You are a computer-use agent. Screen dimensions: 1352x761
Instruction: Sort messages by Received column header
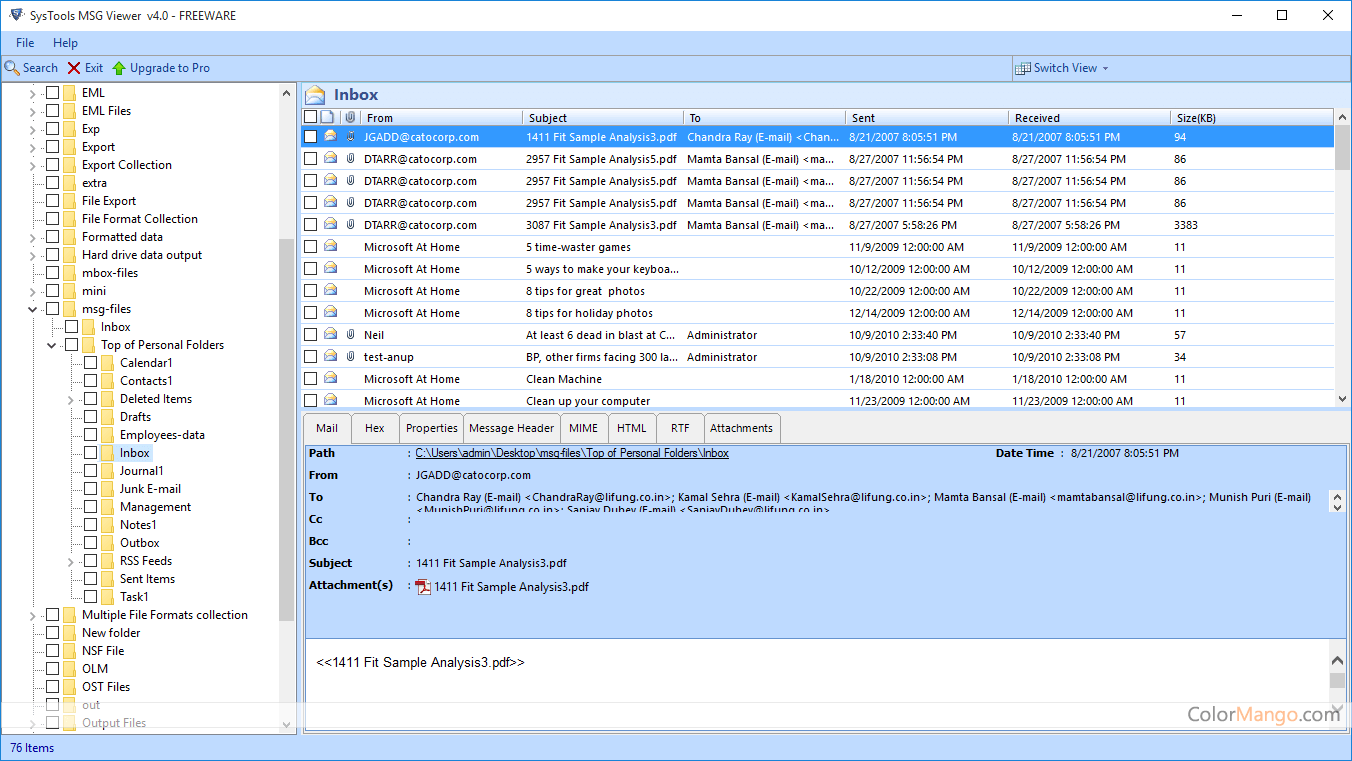(x=1089, y=118)
